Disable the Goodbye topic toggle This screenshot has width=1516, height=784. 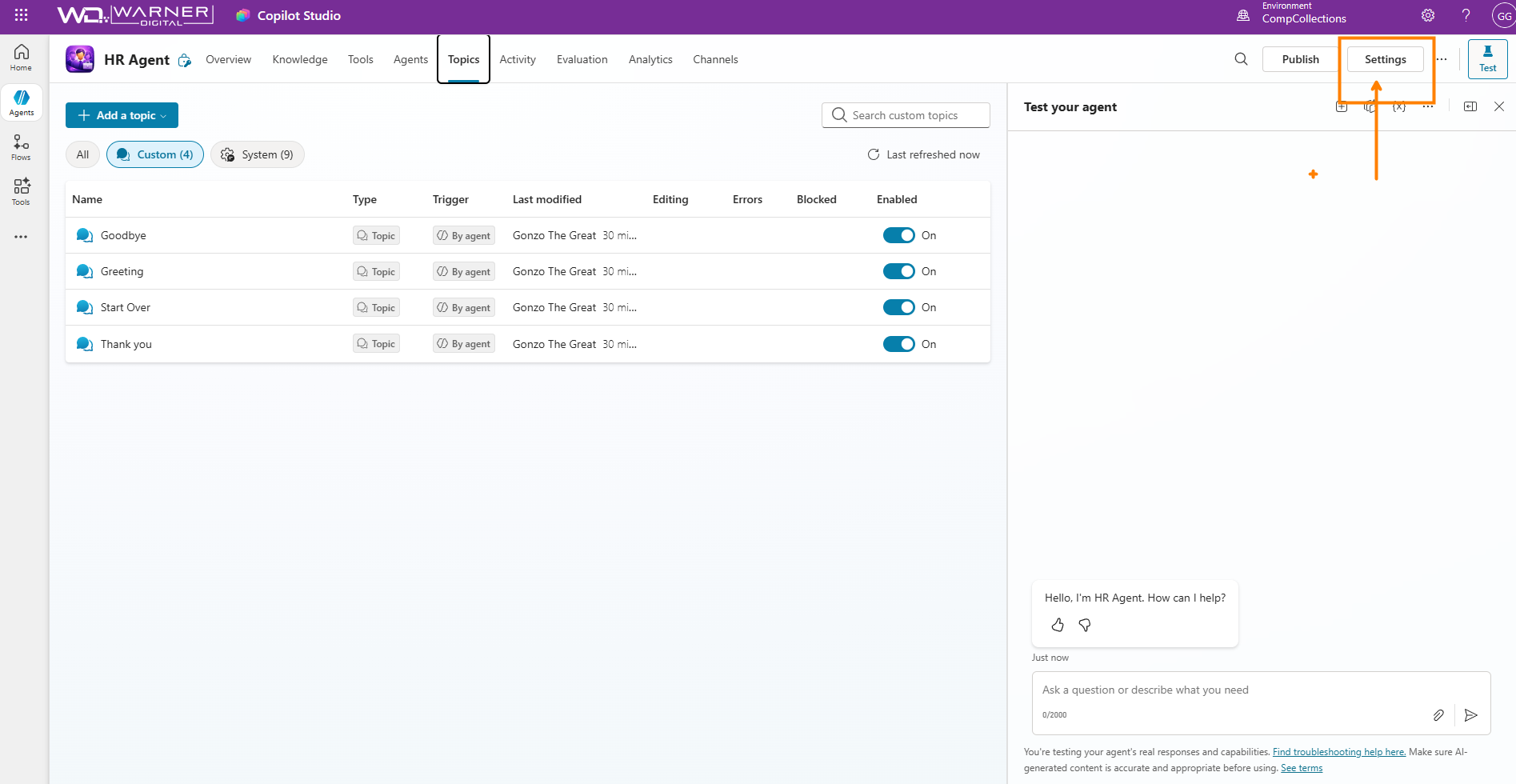pos(898,235)
